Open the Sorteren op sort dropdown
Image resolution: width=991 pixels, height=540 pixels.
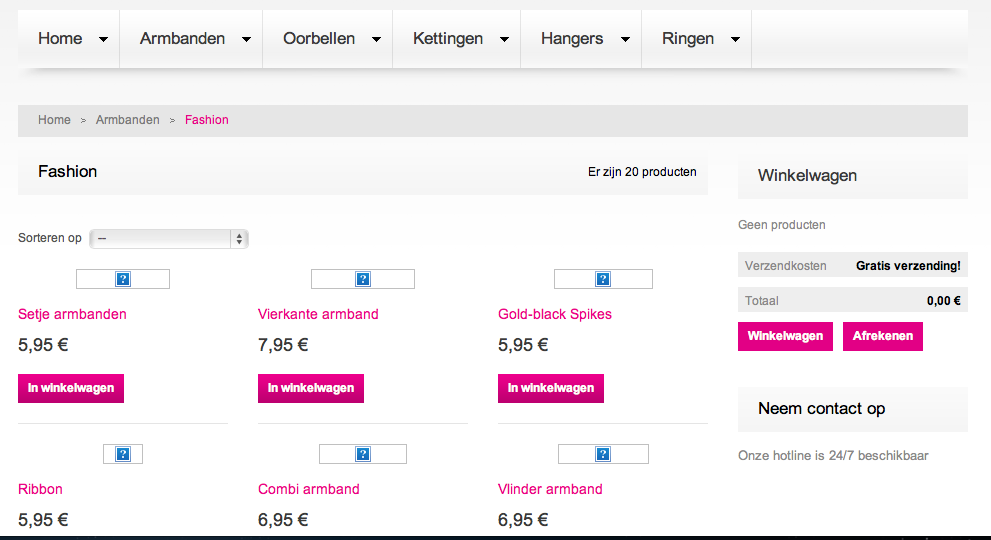(169, 239)
